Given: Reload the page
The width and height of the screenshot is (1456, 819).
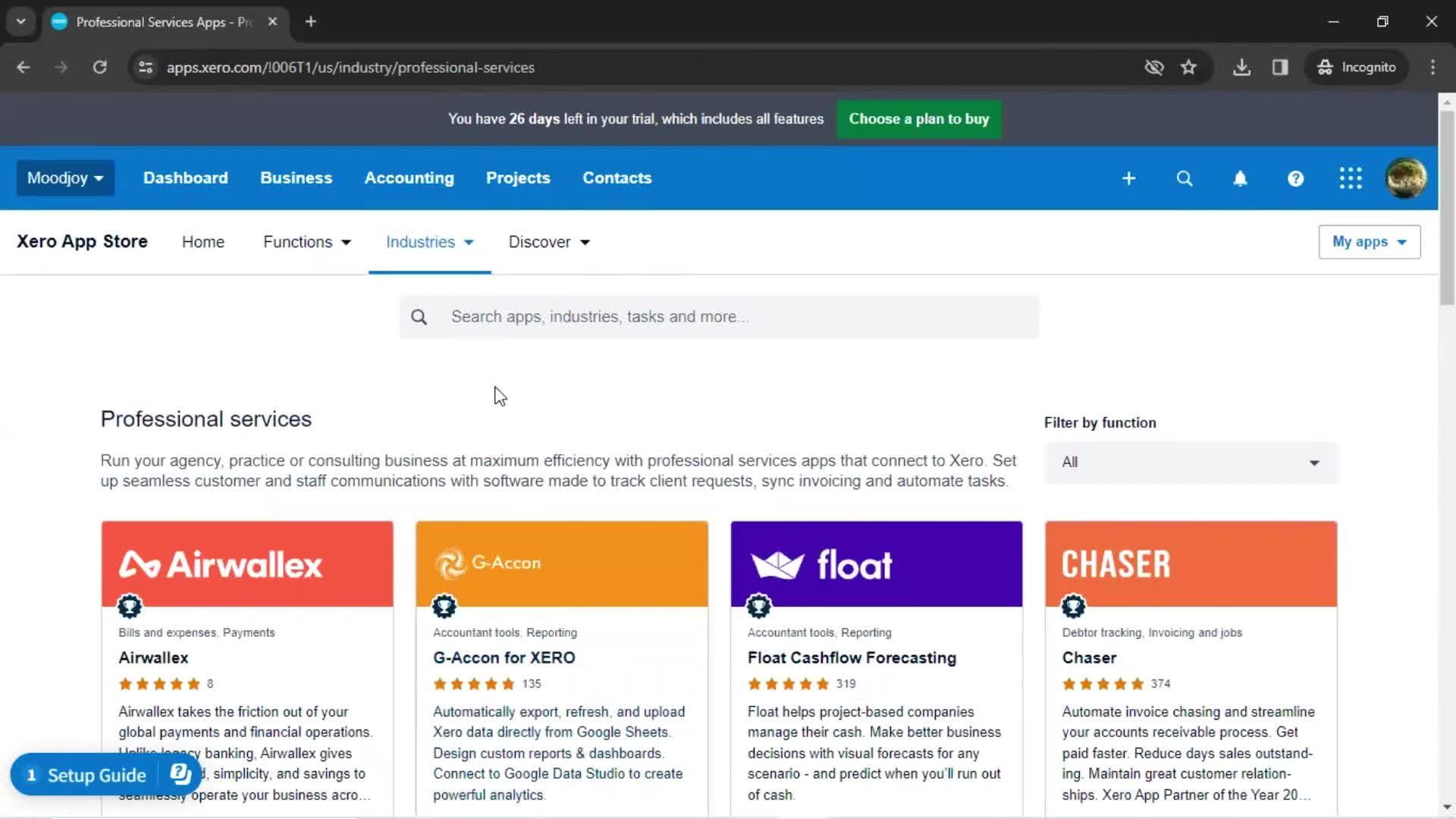Looking at the screenshot, I should pyautogui.click(x=99, y=67).
